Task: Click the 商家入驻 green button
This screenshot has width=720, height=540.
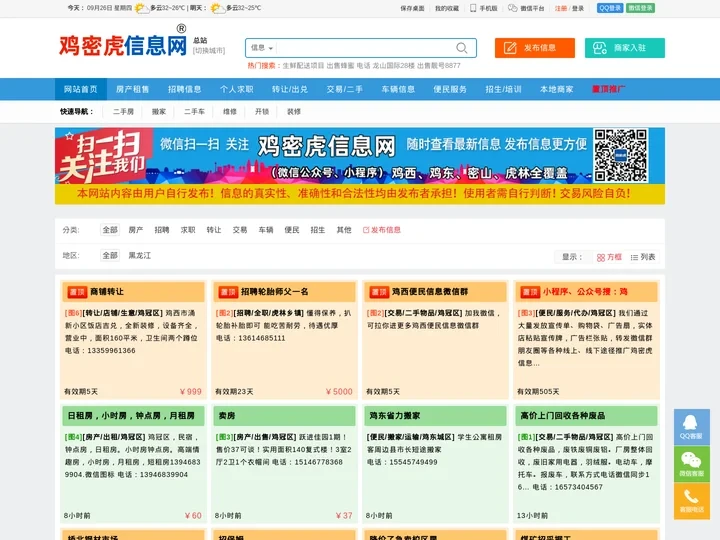Action: [x=624, y=48]
